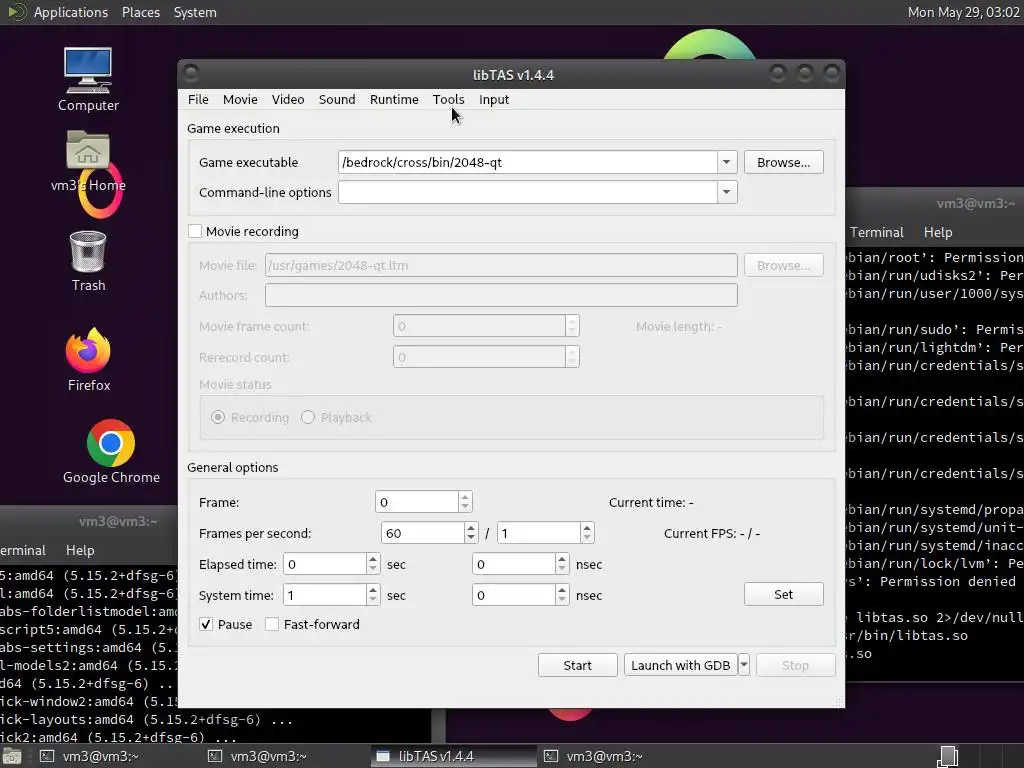Click the date and time clock
Image resolution: width=1024 pixels, height=768 pixels.
pyautogui.click(x=963, y=12)
